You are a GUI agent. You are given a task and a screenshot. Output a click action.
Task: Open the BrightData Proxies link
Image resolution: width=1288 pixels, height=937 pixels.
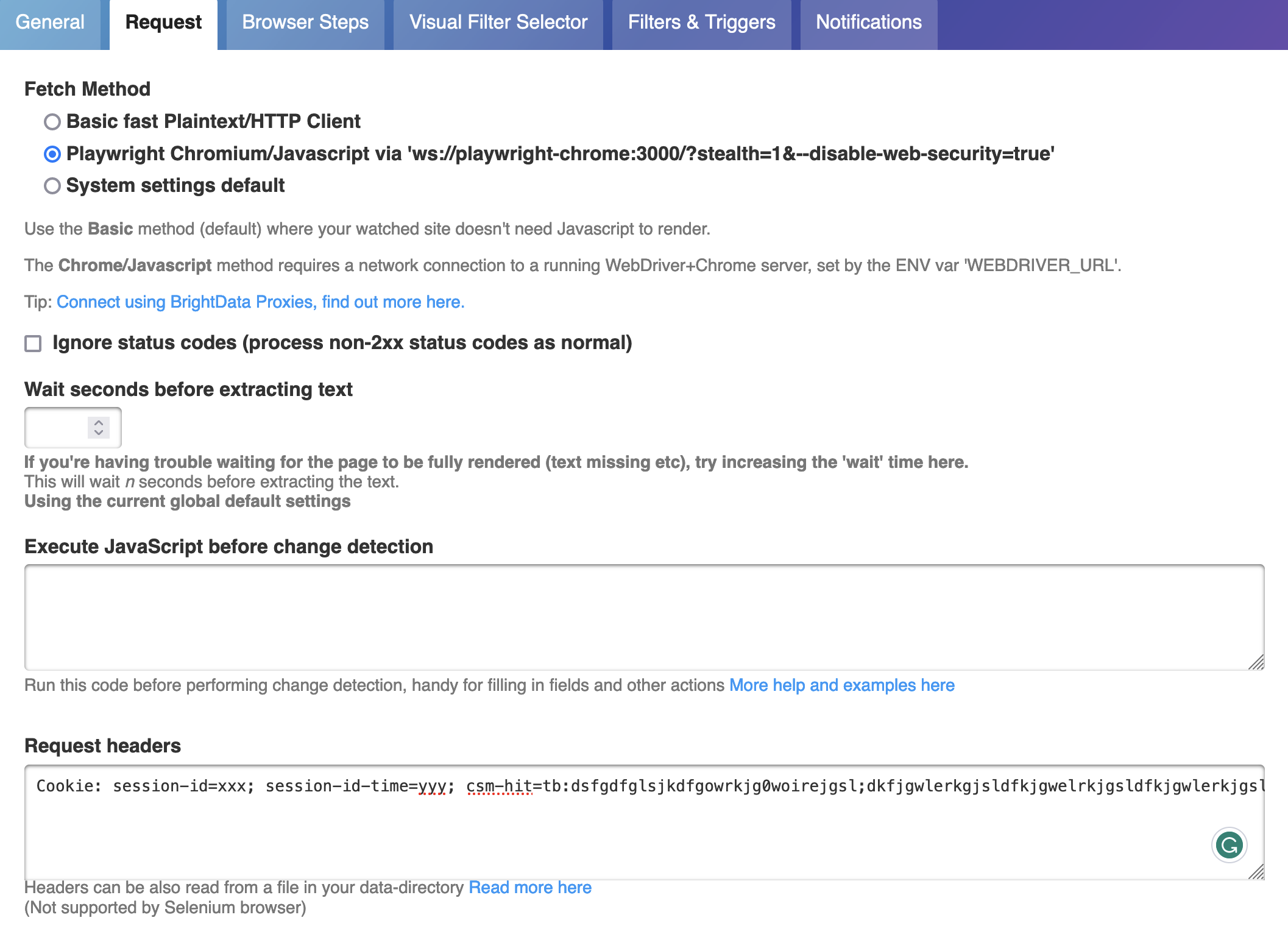[x=260, y=302]
